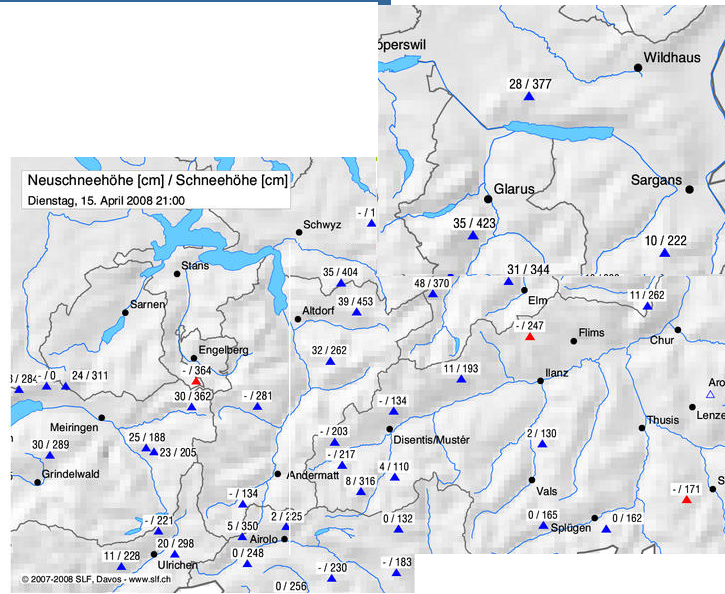Click the 0 / 256 snow value label
Viewport: 725px width, 594px height.
291,587
